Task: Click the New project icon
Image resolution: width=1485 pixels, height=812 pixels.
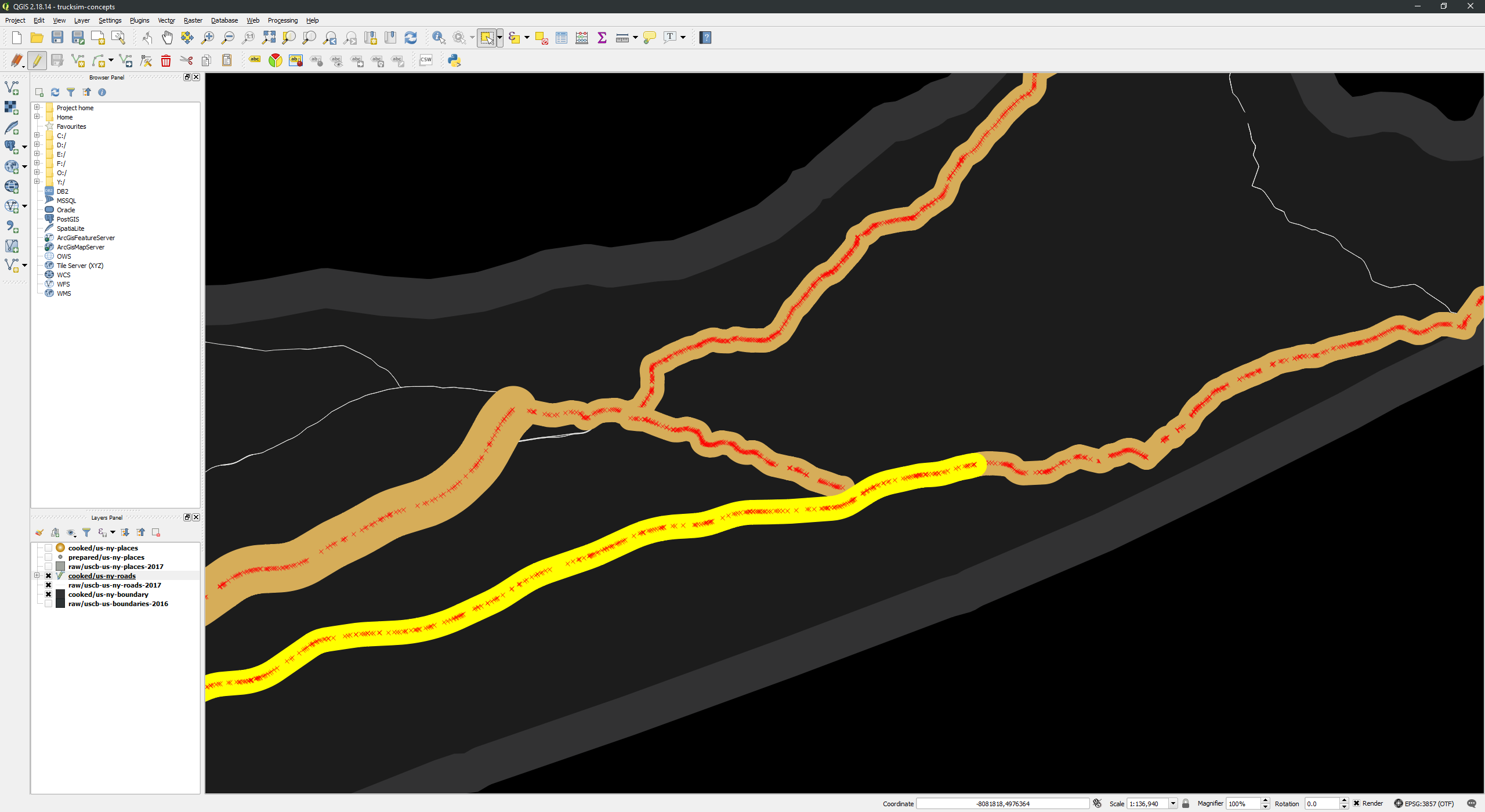Action: pyautogui.click(x=16, y=38)
